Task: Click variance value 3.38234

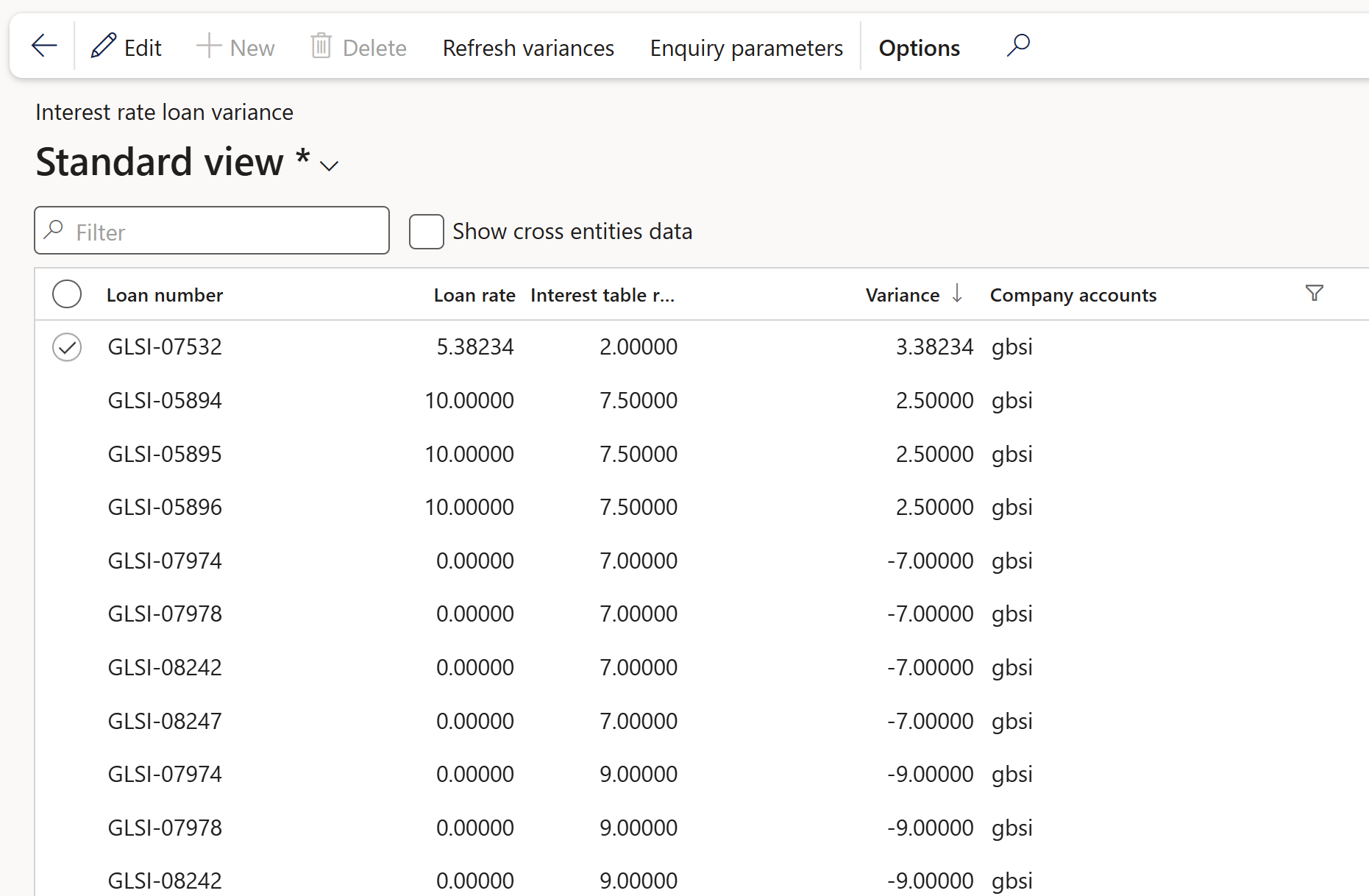Action: pos(934,346)
